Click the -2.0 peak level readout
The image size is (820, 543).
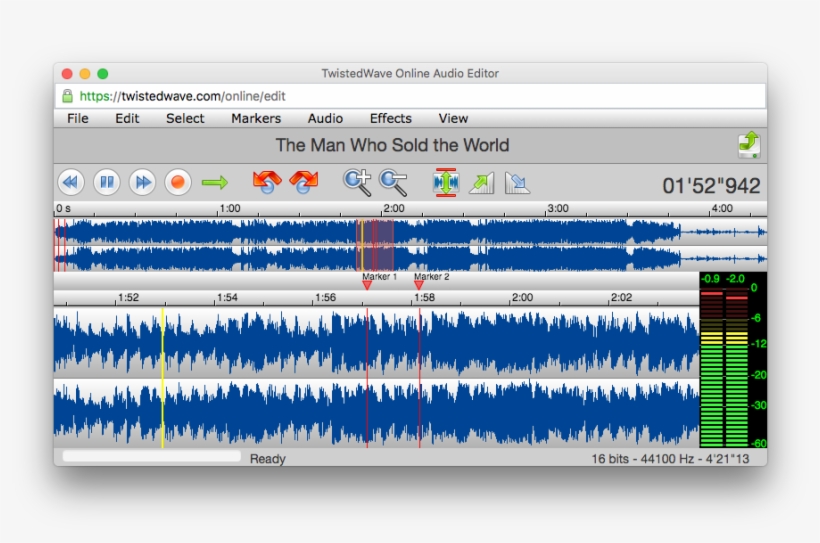(x=735, y=279)
